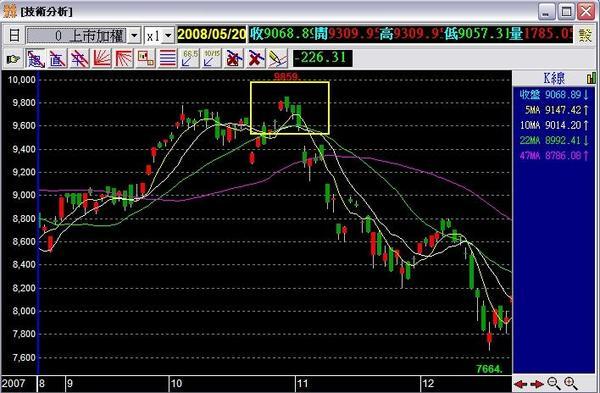Screen dimensions: 600x393
Task: Select the fan lines tool radiating up-right
Action: click(102, 59)
